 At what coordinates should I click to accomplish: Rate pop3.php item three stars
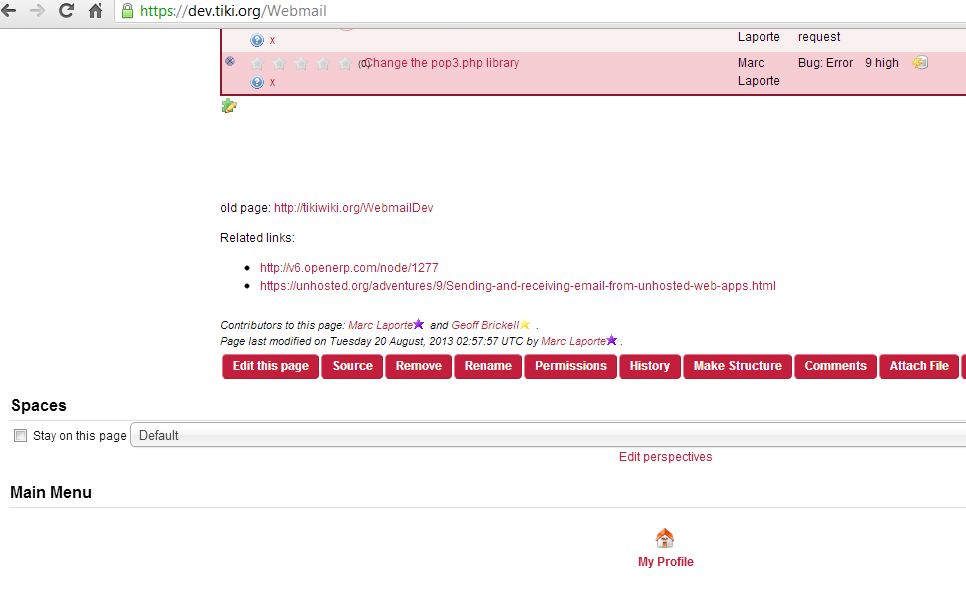tap(301, 63)
